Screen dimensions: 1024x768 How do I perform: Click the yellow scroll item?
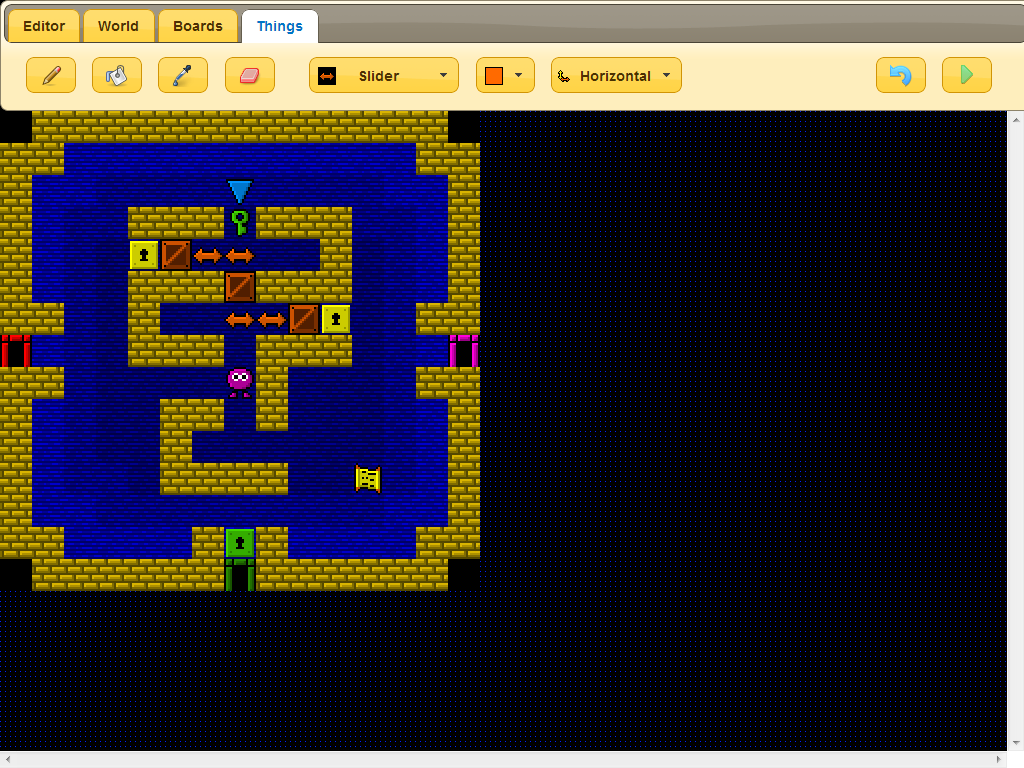pyautogui.click(x=368, y=479)
